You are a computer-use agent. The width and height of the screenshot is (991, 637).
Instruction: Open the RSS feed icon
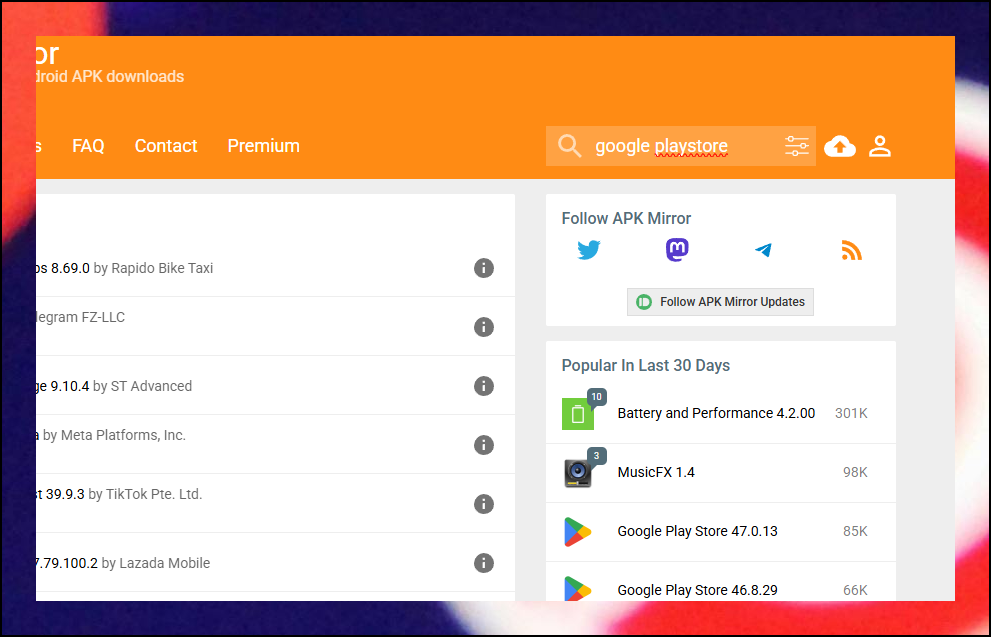[x=851, y=251]
